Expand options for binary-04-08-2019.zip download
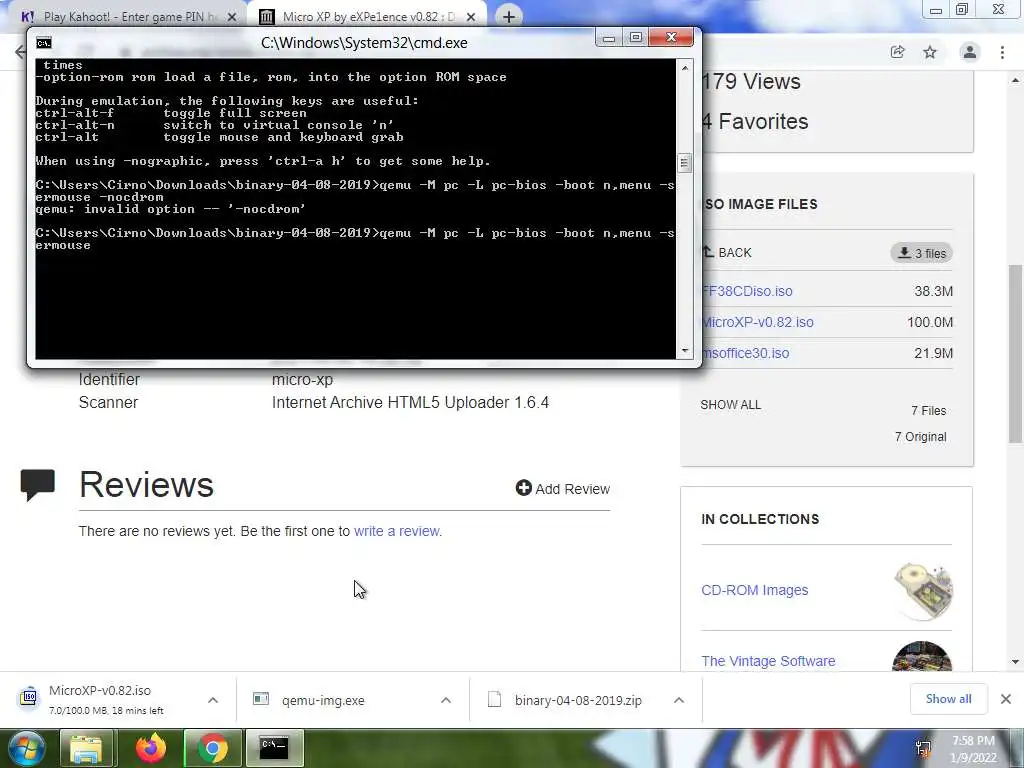This screenshot has height=768, width=1024. [x=679, y=700]
